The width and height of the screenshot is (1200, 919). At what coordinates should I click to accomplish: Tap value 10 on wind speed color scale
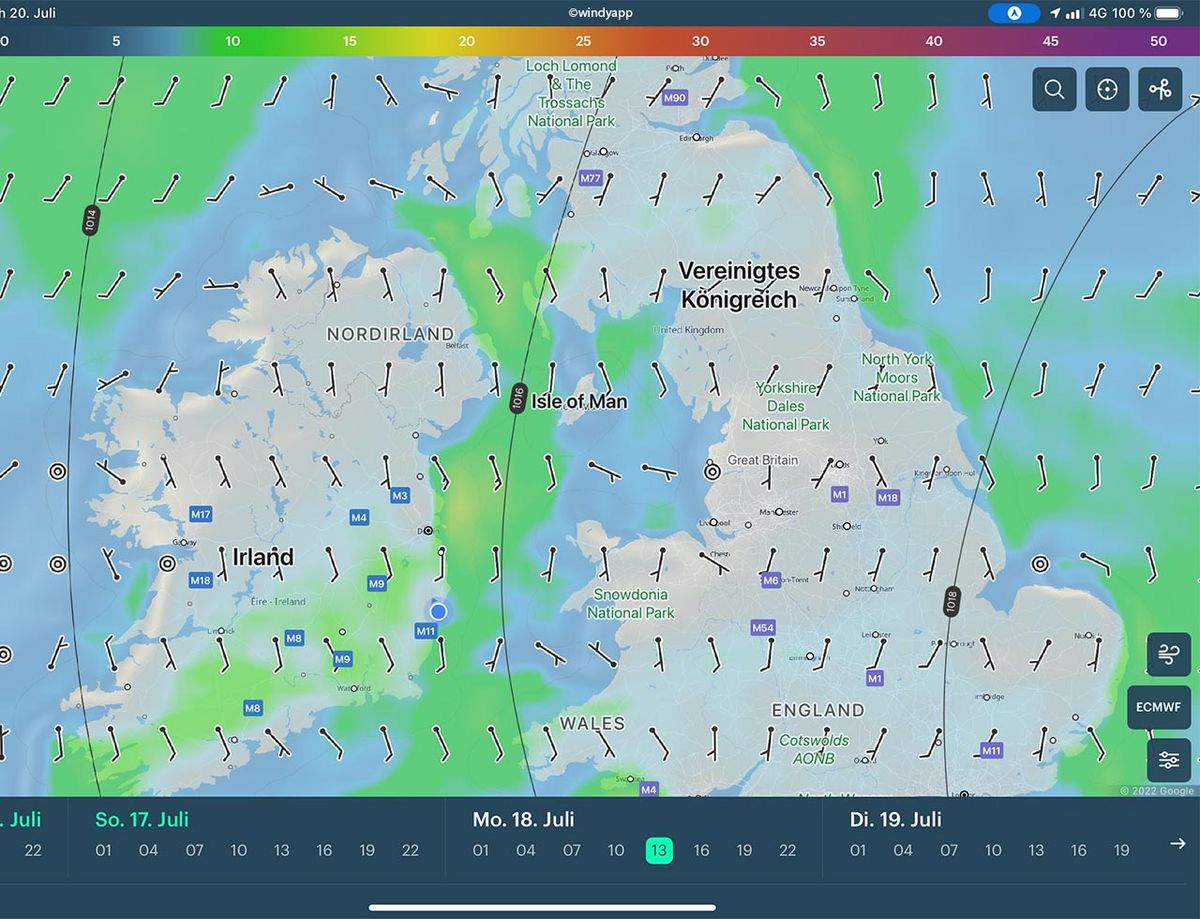(232, 41)
